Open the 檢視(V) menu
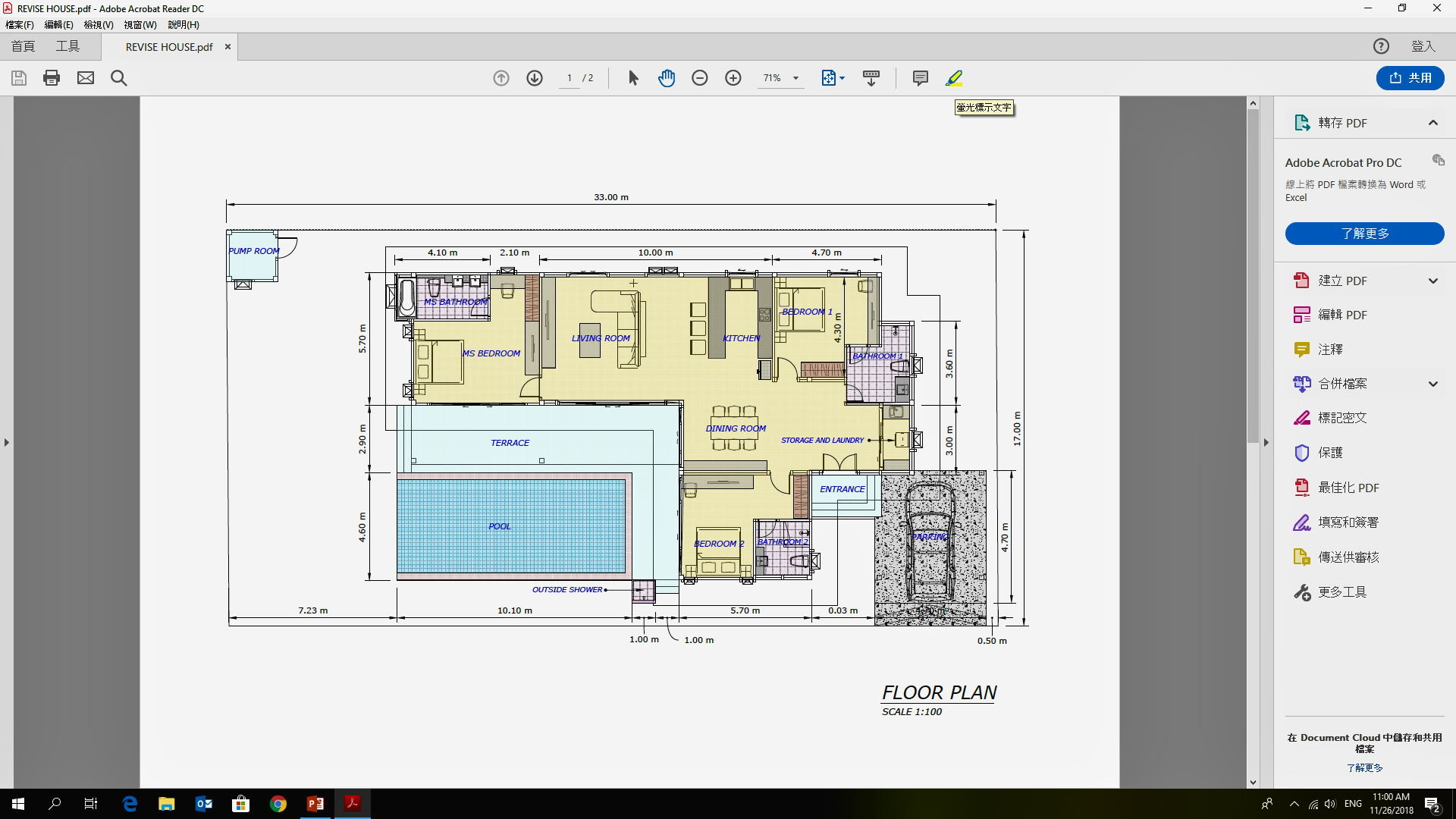Image resolution: width=1456 pixels, height=819 pixels. [99, 25]
